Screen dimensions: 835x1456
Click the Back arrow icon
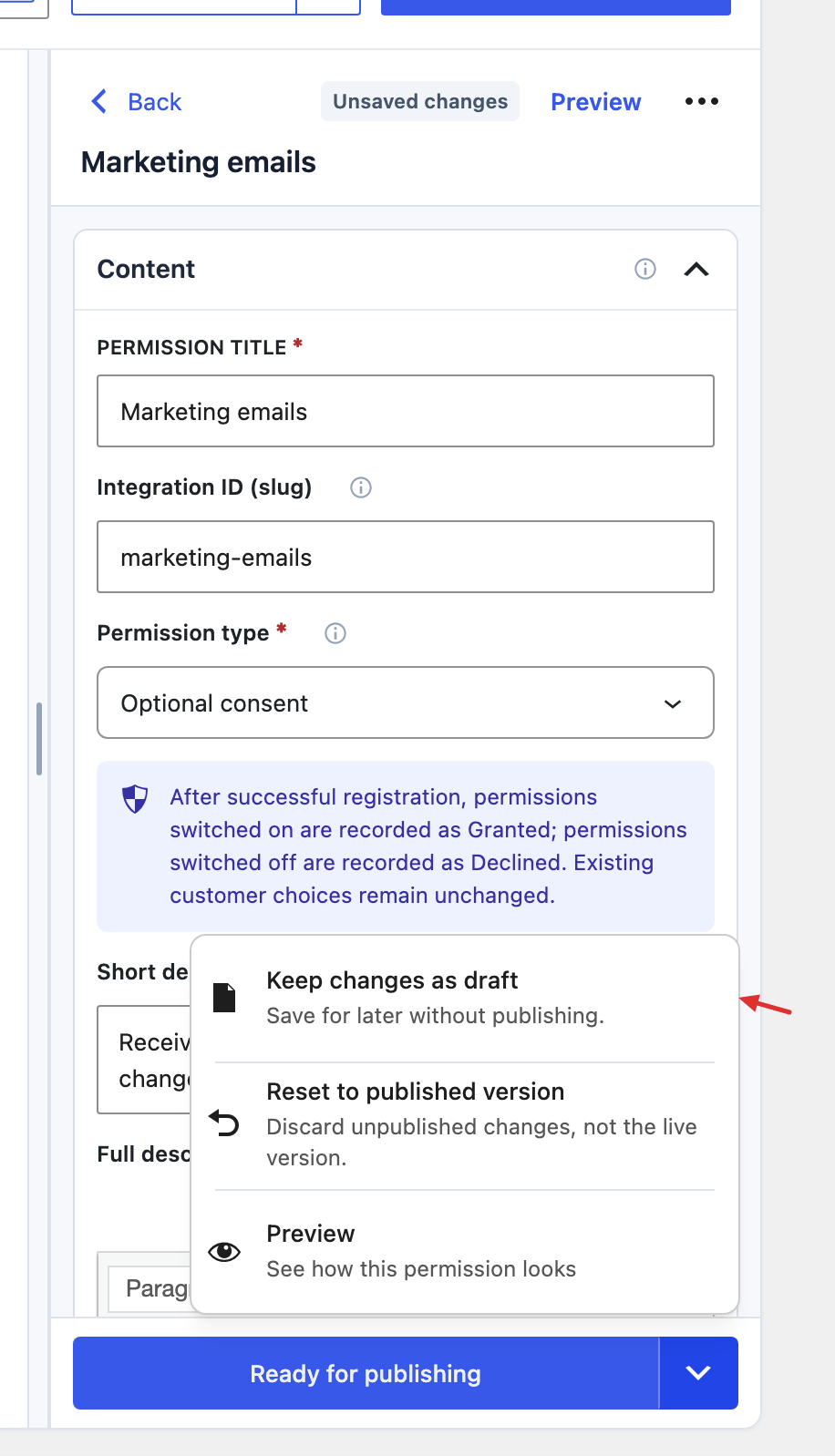[99, 101]
